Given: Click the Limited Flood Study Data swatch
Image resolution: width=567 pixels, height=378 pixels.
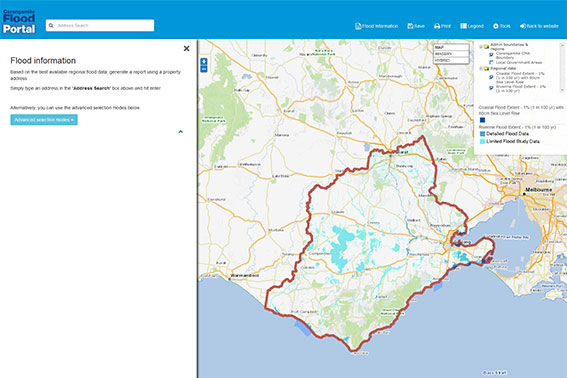Looking at the screenshot, I should [482, 141].
